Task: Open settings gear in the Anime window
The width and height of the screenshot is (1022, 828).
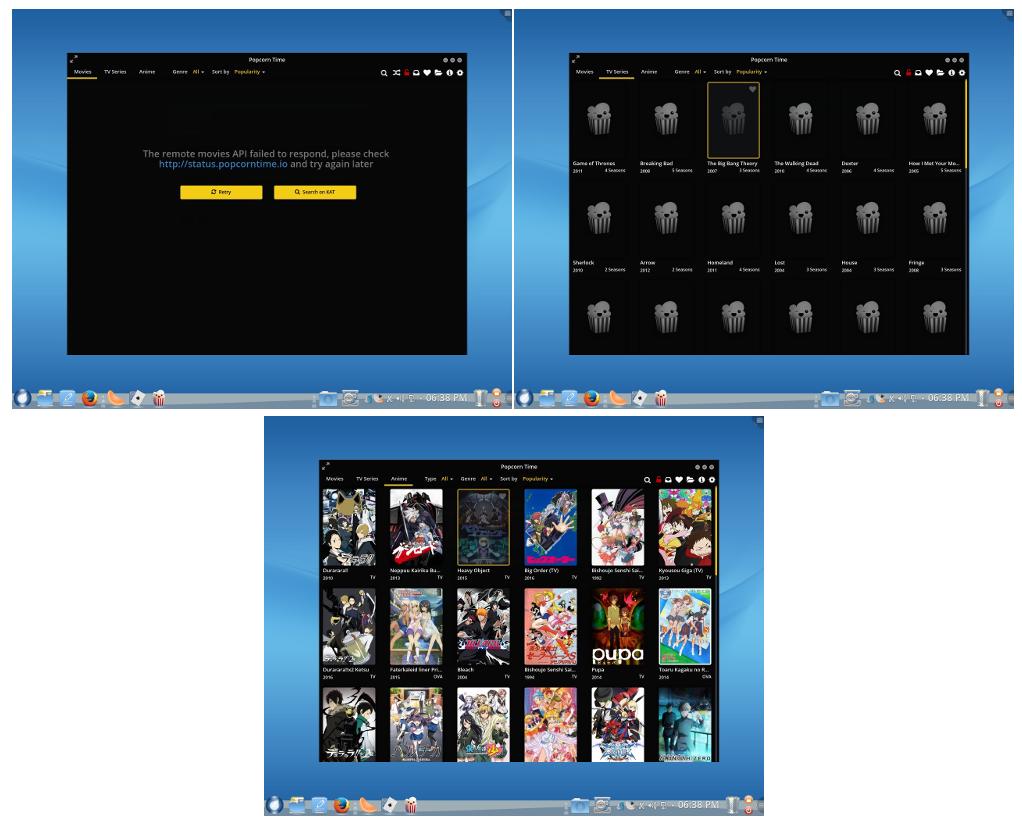Action: [x=712, y=480]
